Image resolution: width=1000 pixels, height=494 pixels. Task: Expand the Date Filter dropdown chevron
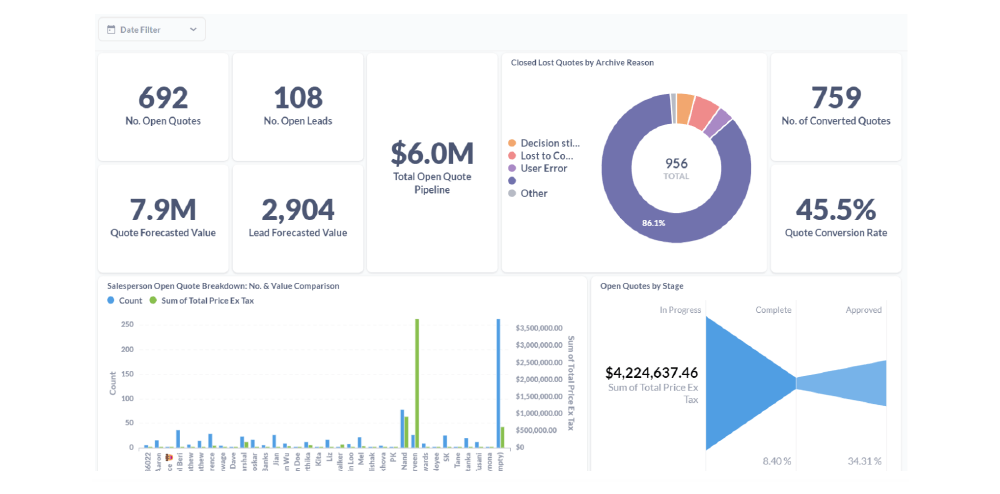point(193,30)
